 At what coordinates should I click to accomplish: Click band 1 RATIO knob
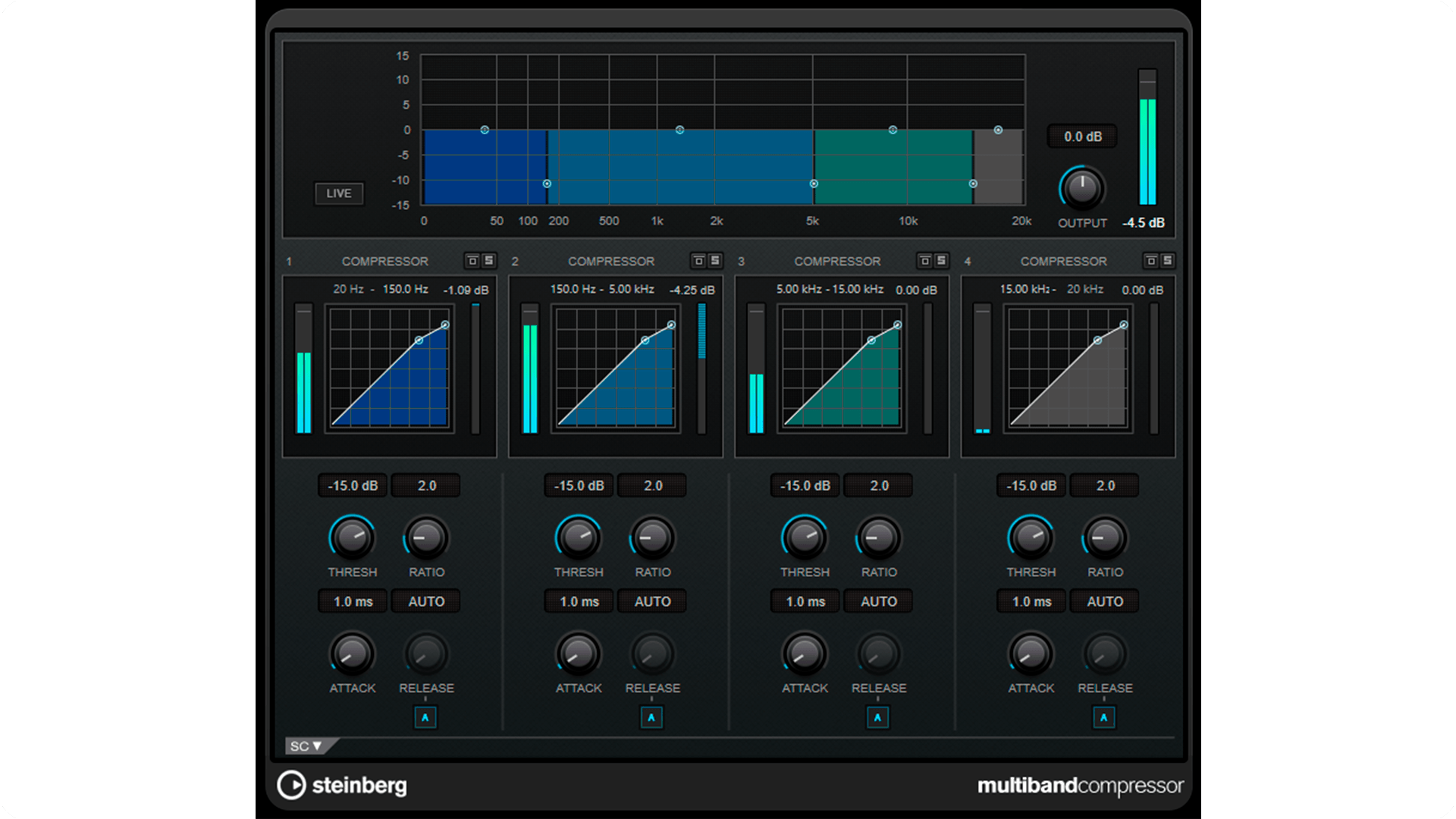point(426,538)
